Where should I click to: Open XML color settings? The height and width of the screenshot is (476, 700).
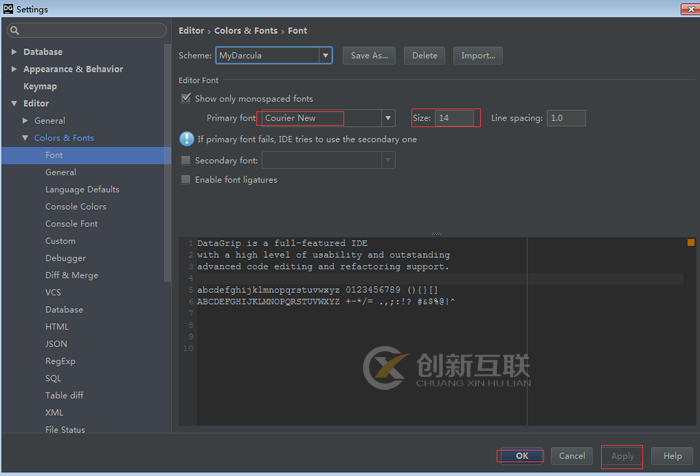coord(54,413)
